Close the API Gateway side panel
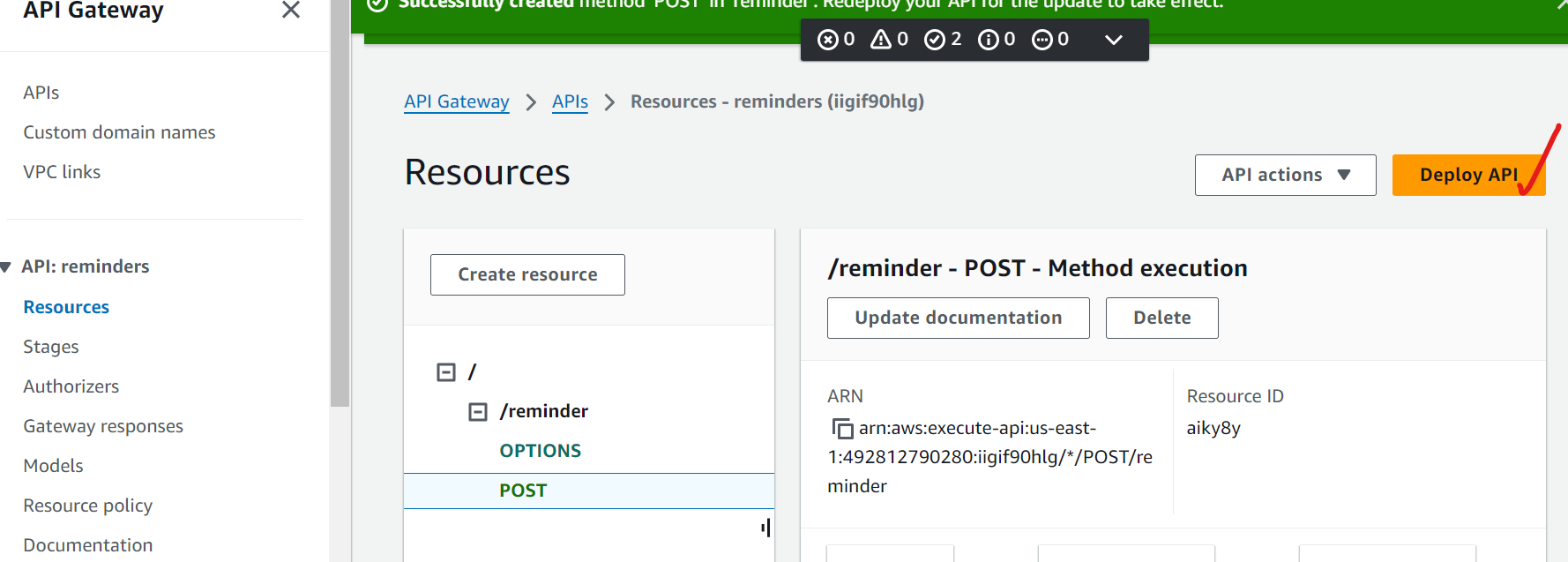Viewport: 1568px width, 562px height. coord(290,11)
